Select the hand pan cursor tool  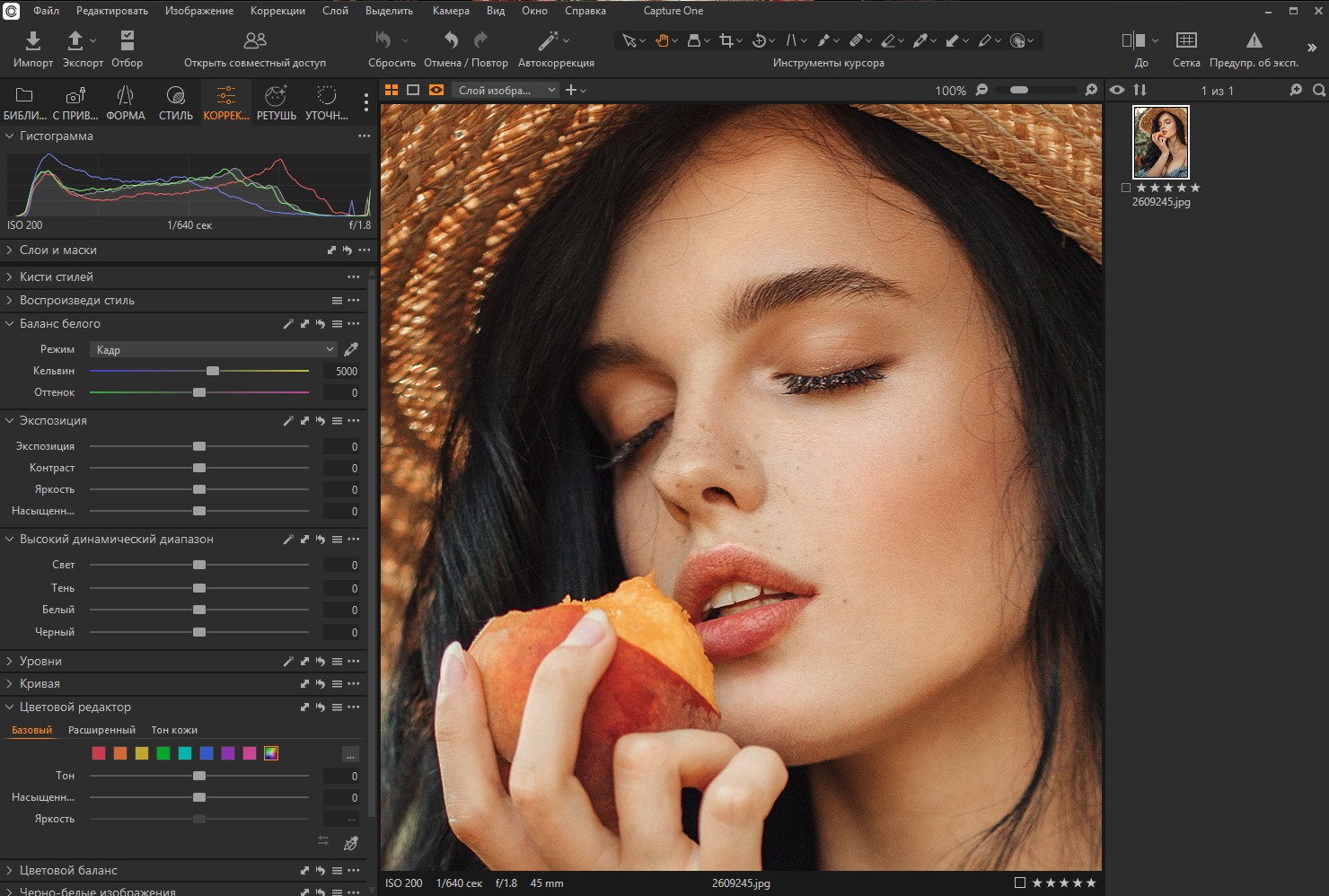(x=662, y=40)
